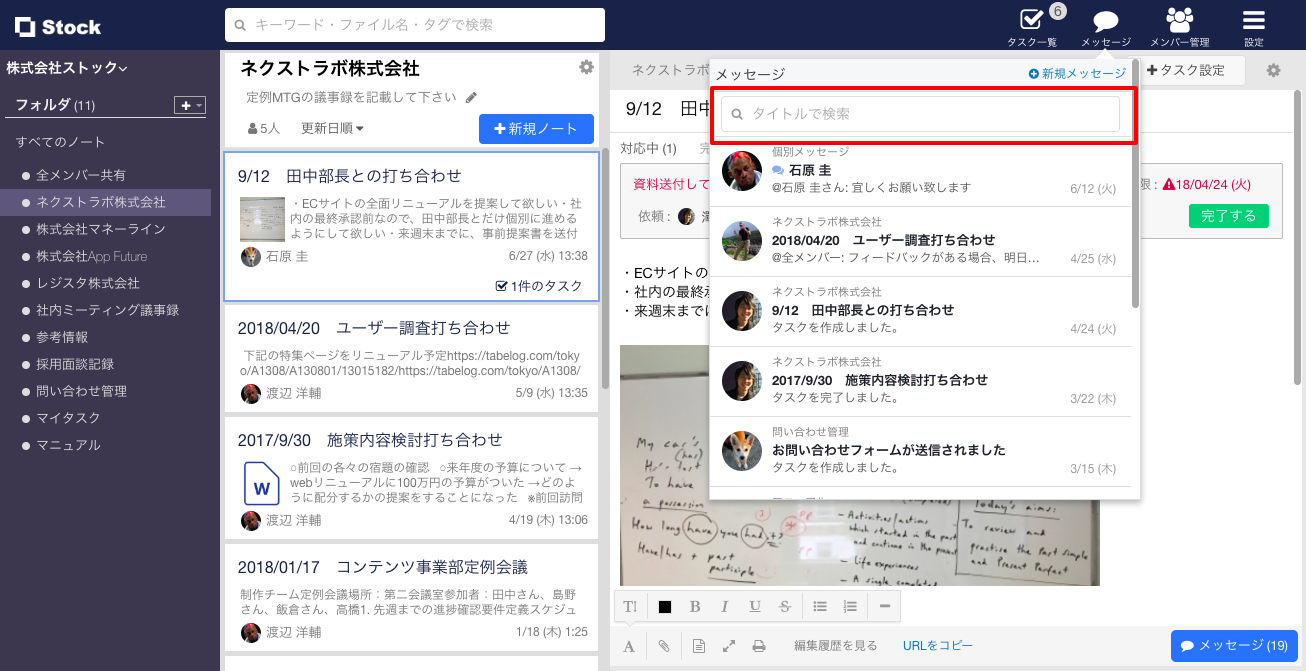Attach a file using the paperclip icon
This screenshot has width=1306, height=671.
[x=663, y=645]
